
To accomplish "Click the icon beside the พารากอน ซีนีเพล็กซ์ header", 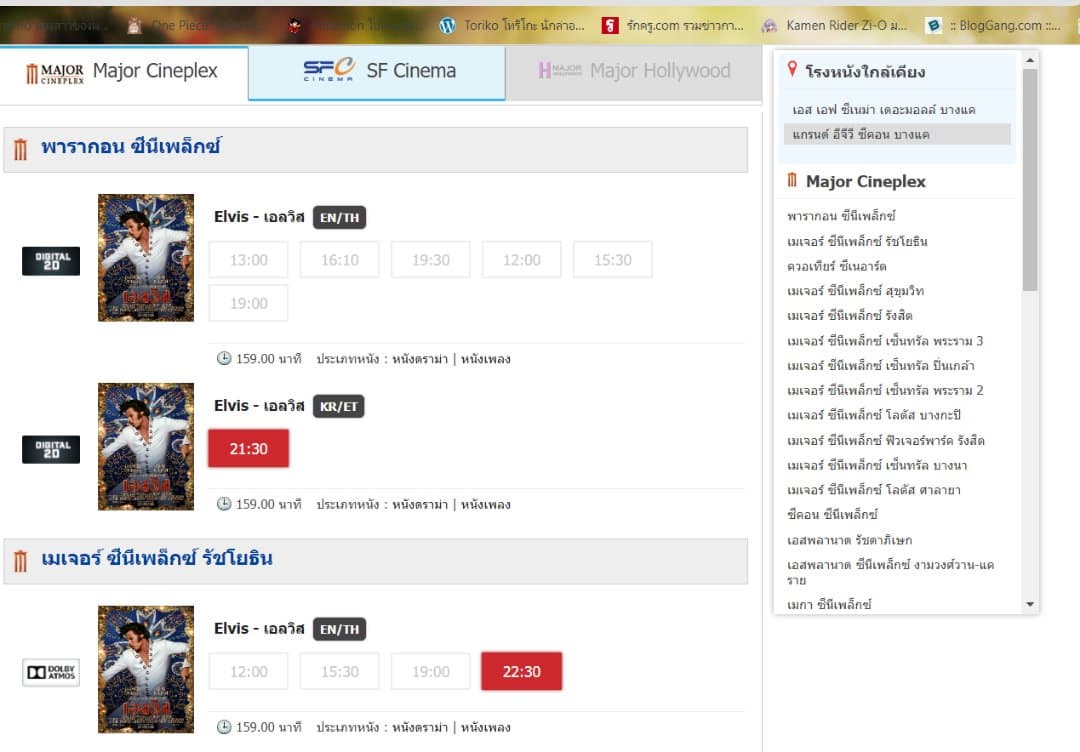I will [x=21, y=149].
